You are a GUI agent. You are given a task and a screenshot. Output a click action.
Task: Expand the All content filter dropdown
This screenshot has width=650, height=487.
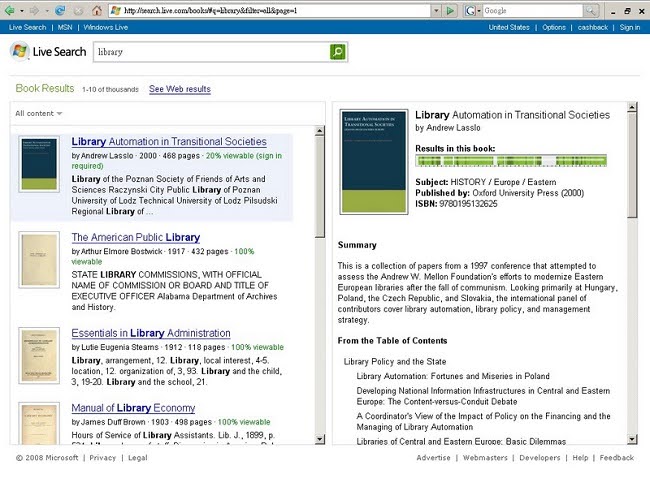(x=39, y=113)
